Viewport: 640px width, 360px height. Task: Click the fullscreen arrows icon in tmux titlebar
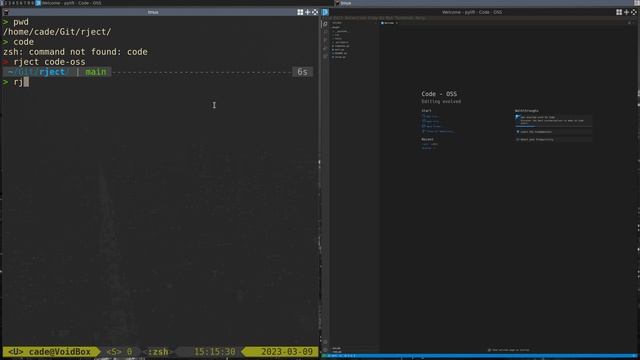click(x=315, y=12)
